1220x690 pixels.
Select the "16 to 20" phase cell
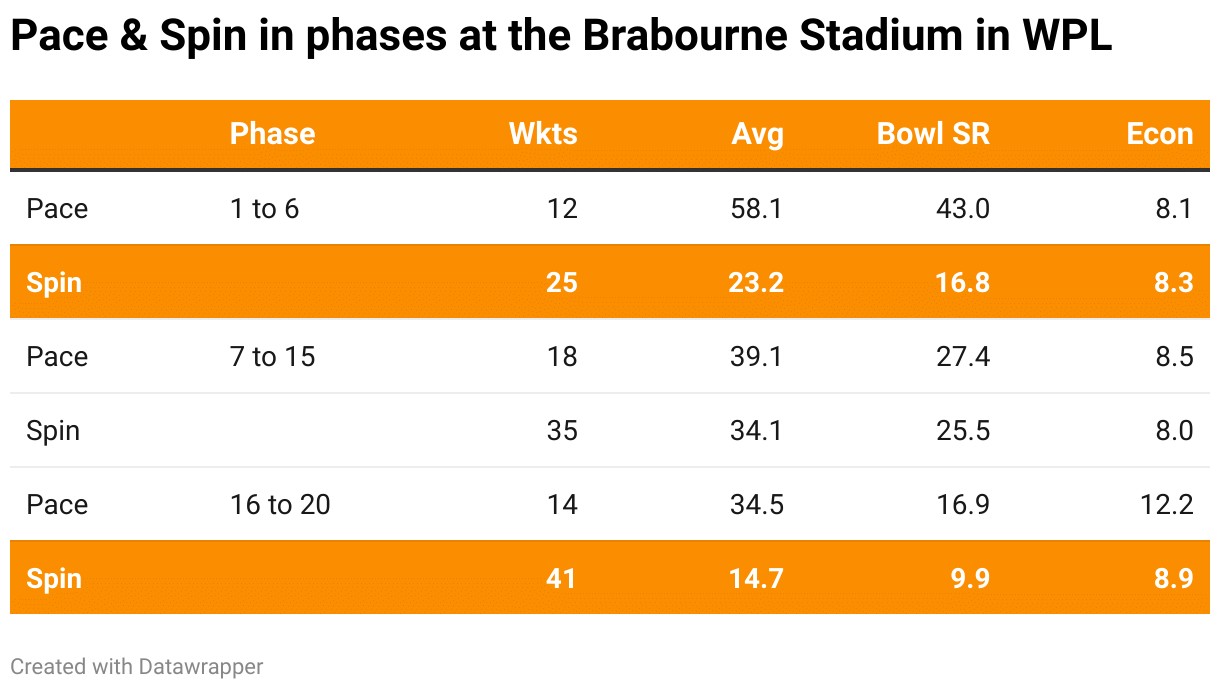280,505
